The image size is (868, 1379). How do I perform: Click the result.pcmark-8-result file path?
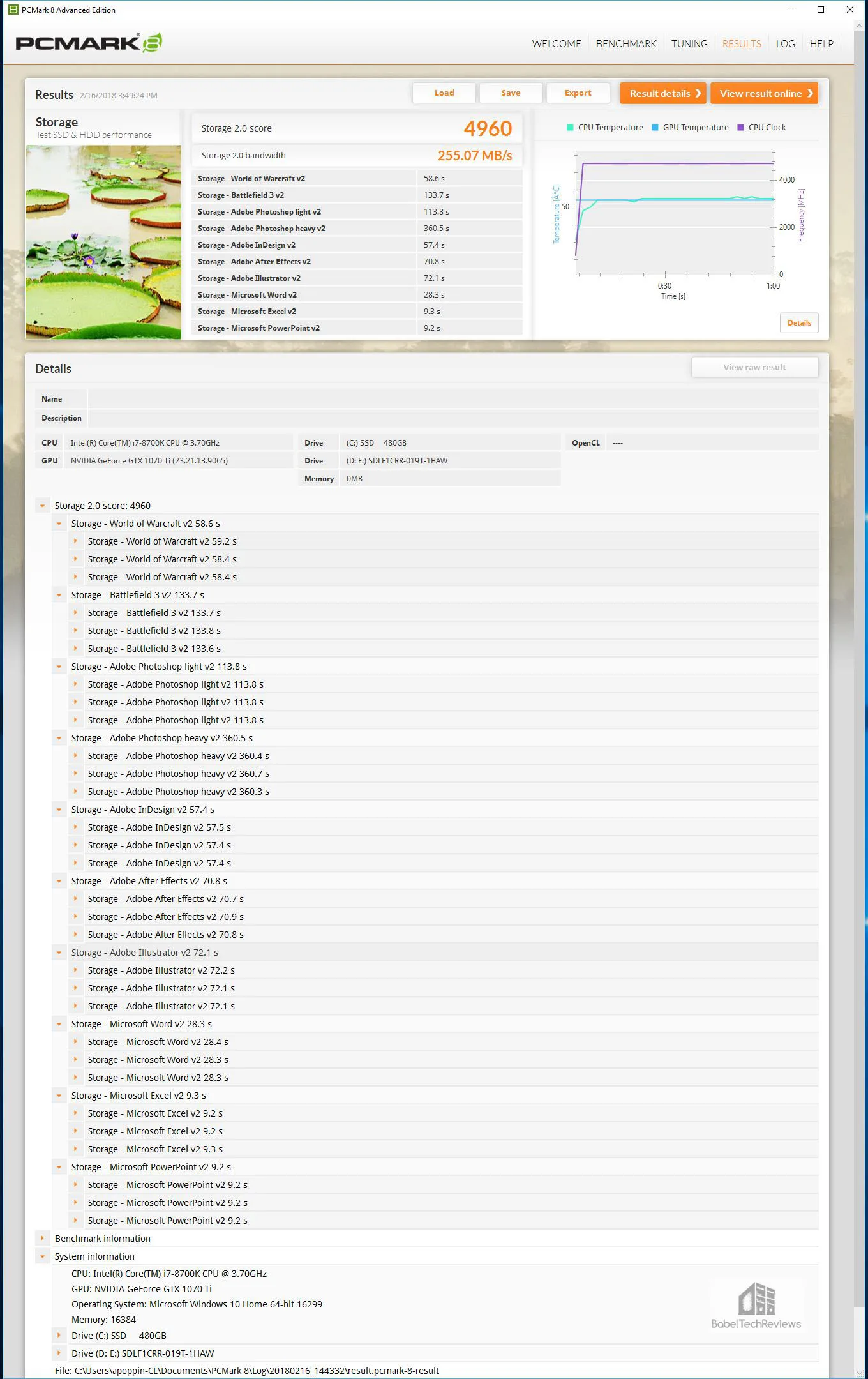point(247,1371)
